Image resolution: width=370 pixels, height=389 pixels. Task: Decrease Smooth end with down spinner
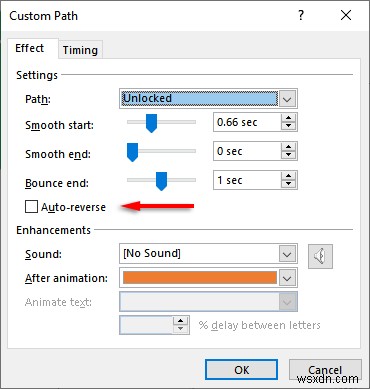pos(288,155)
